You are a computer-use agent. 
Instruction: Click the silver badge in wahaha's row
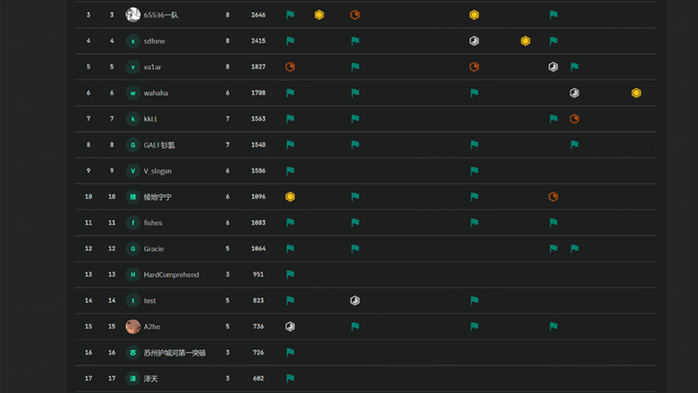[574, 93]
